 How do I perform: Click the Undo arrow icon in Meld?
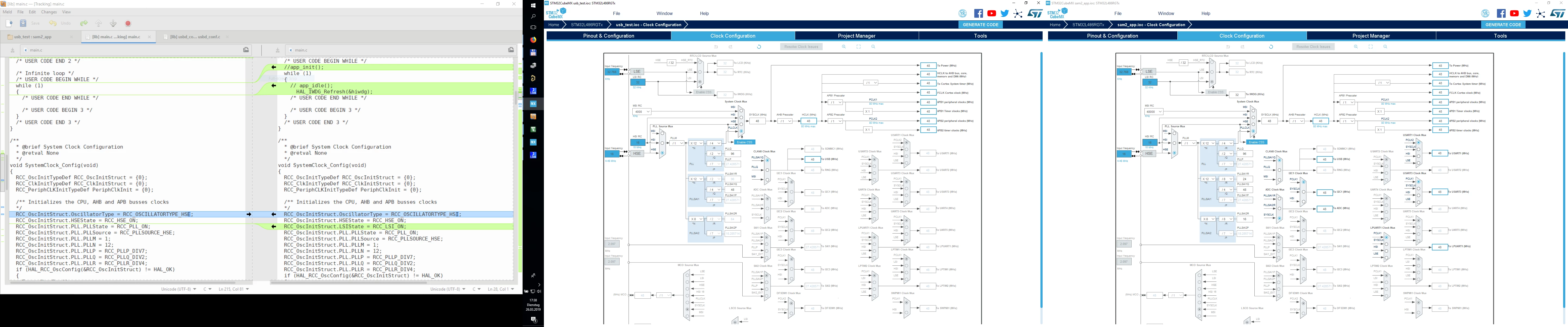pyautogui.click(x=53, y=23)
